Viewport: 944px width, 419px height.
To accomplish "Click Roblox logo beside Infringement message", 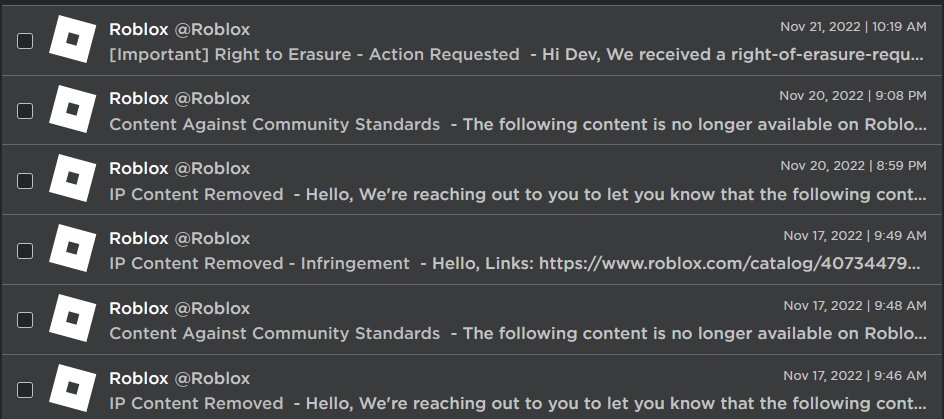I will point(72,248).
